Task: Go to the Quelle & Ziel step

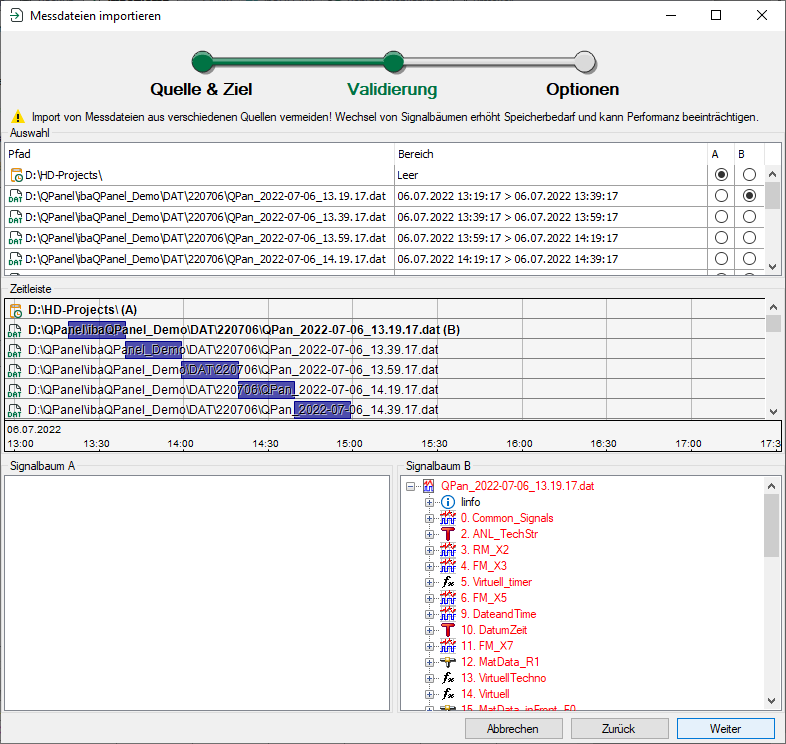Action: pos(203,63)
